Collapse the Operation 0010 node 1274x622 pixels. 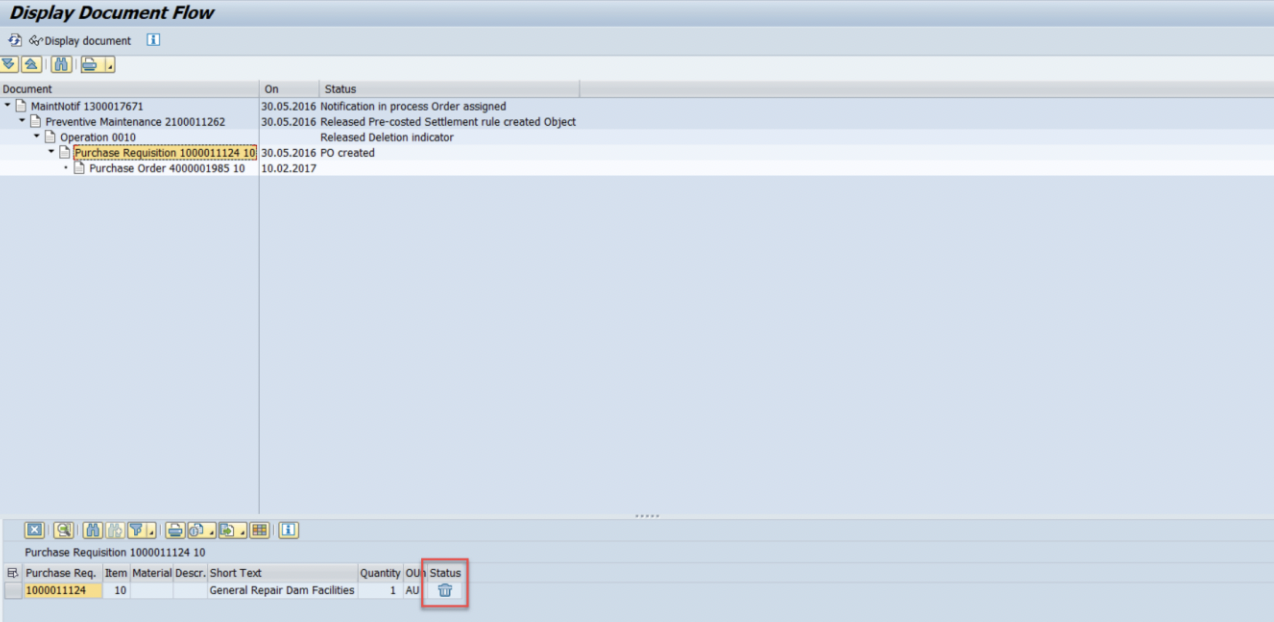tap(37, 137)
